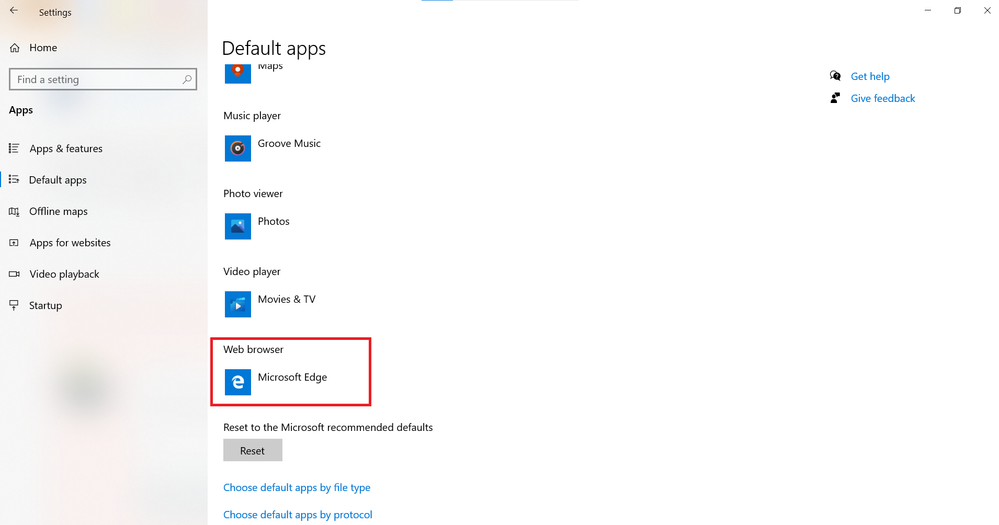Open Startup settings page
The width and height of the screenshot is (999, 525).
[45, 305]
